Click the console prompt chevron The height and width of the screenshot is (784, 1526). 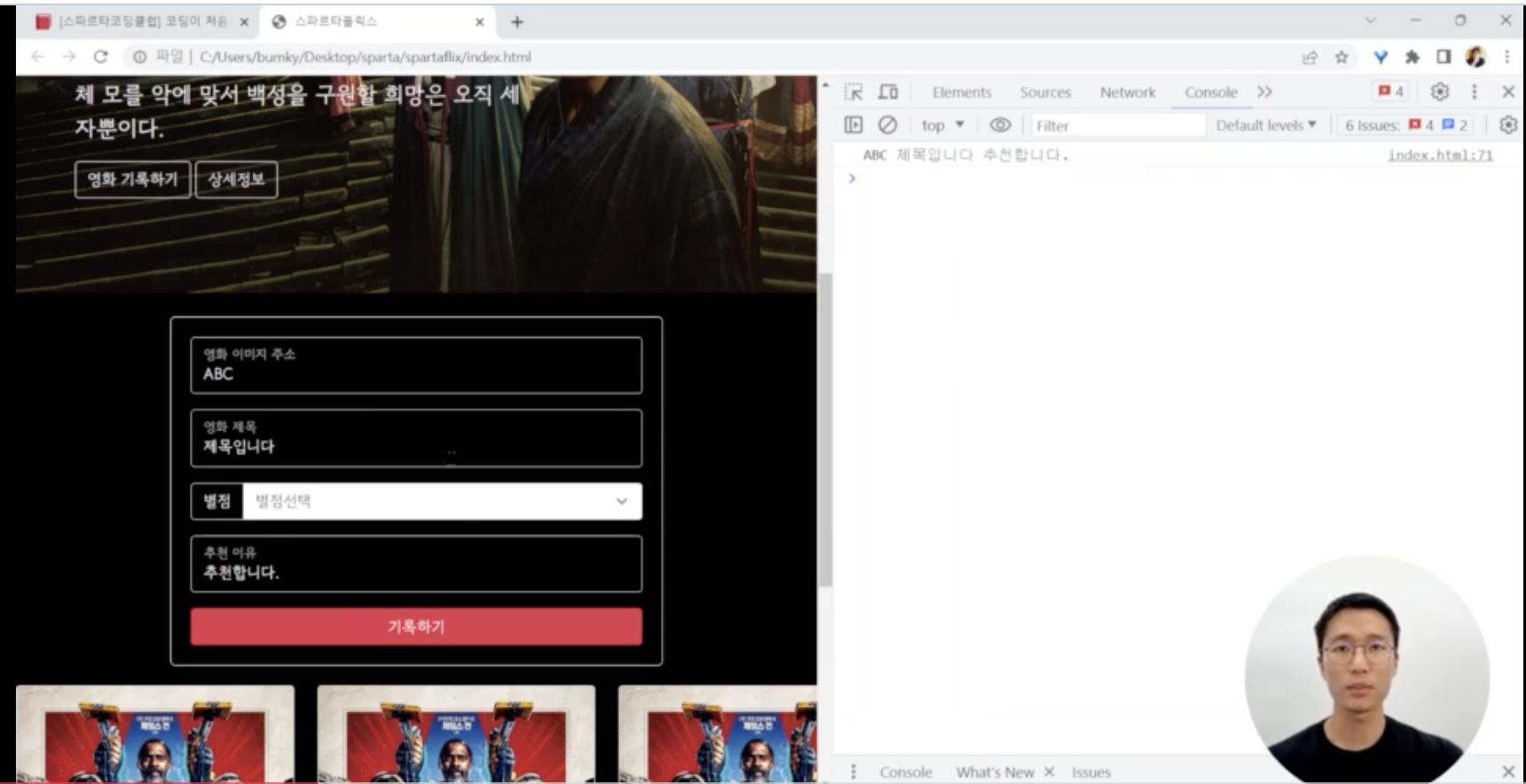(x=852, y=177)
